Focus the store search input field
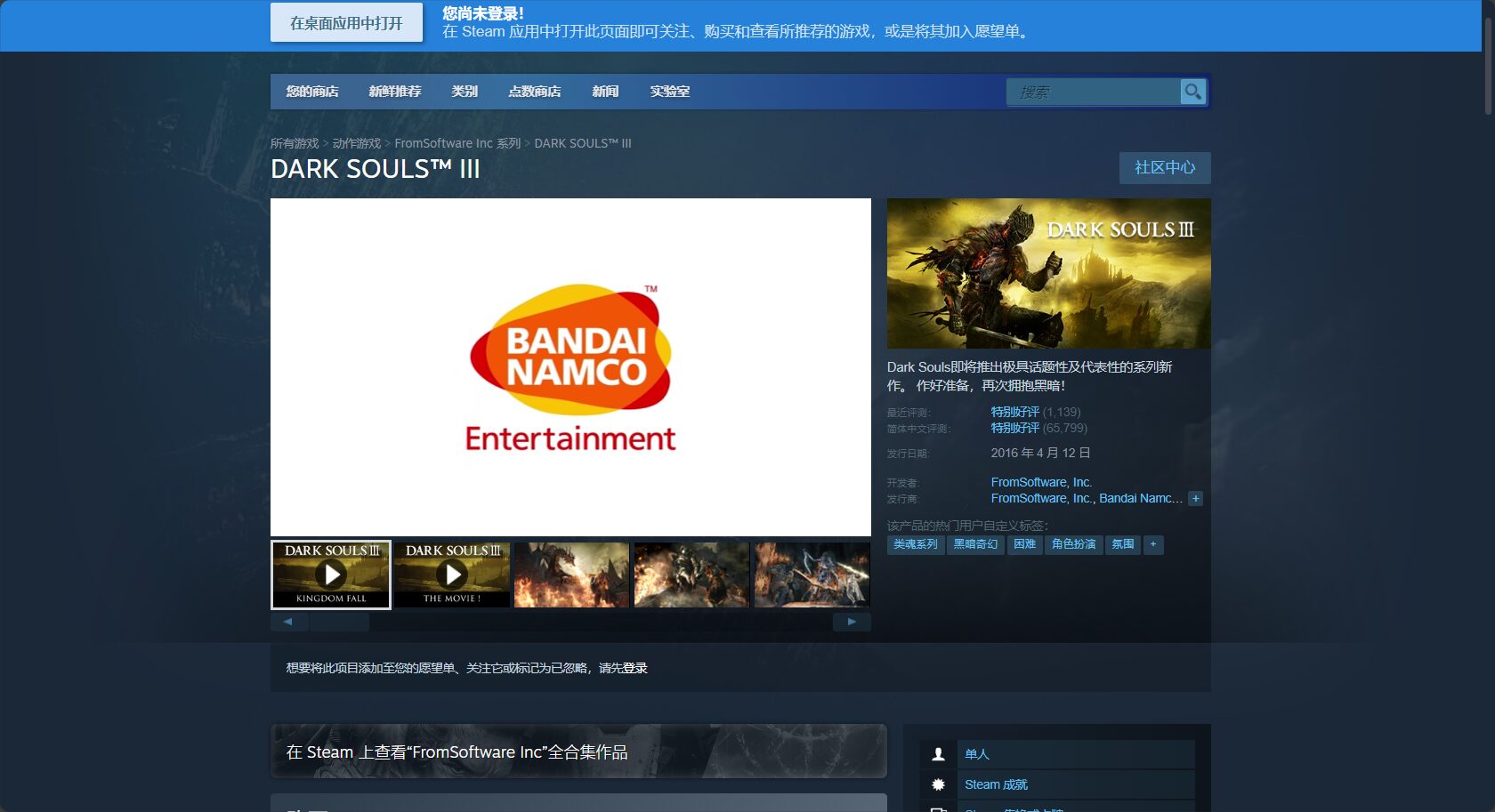This screenshot has height=812, width=1495. tap(1093, 92)
